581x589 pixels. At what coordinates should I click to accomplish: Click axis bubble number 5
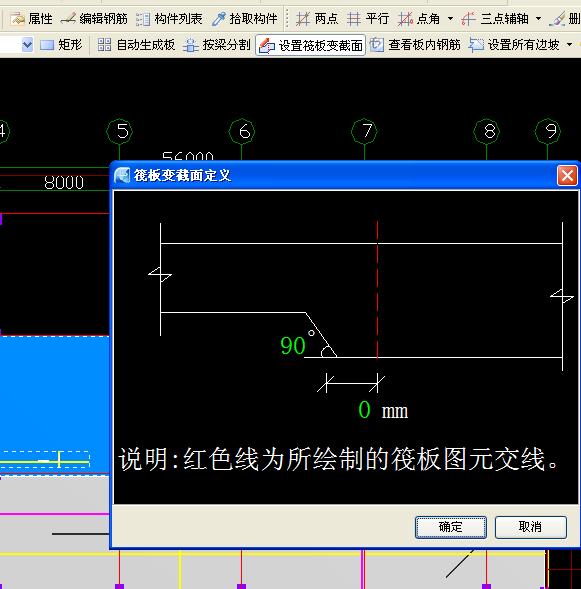pos(120,131)
